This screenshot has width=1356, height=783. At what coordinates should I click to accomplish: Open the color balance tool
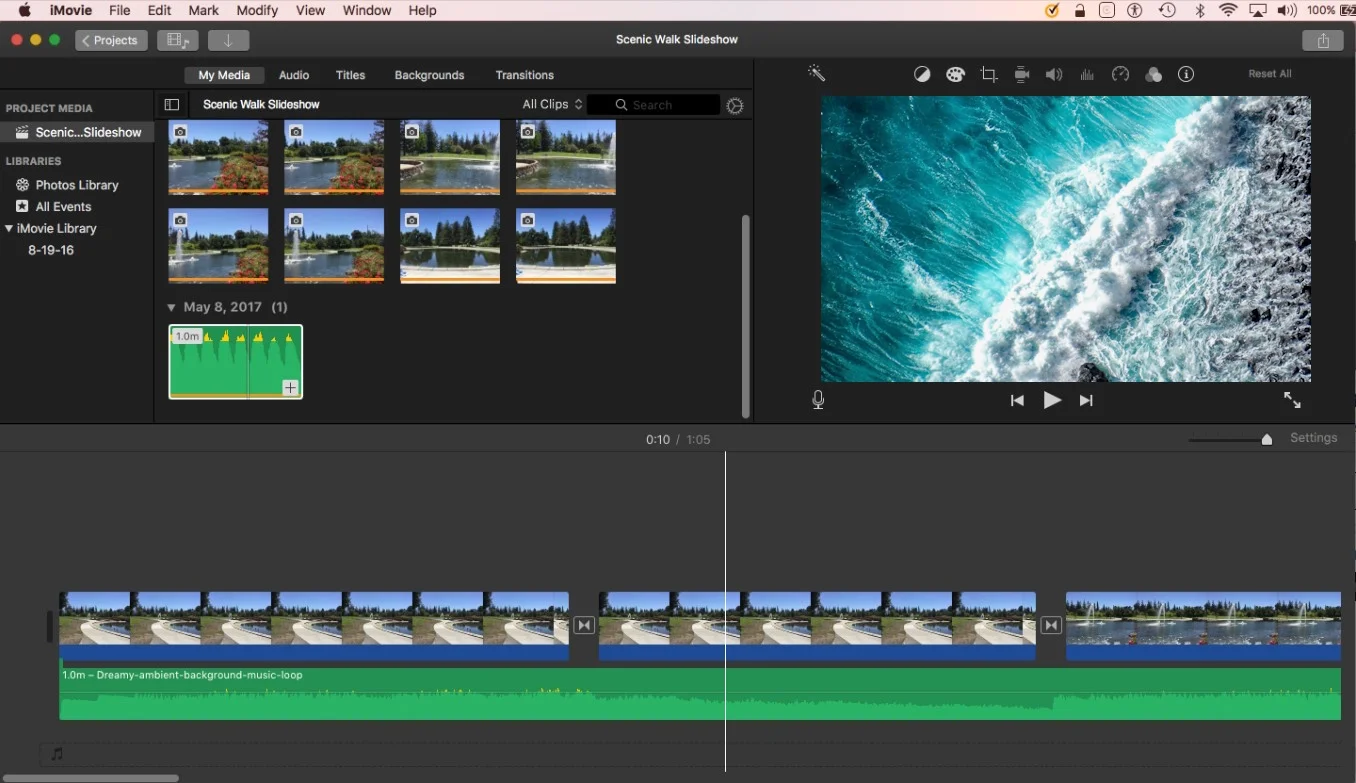pos(922,75)
